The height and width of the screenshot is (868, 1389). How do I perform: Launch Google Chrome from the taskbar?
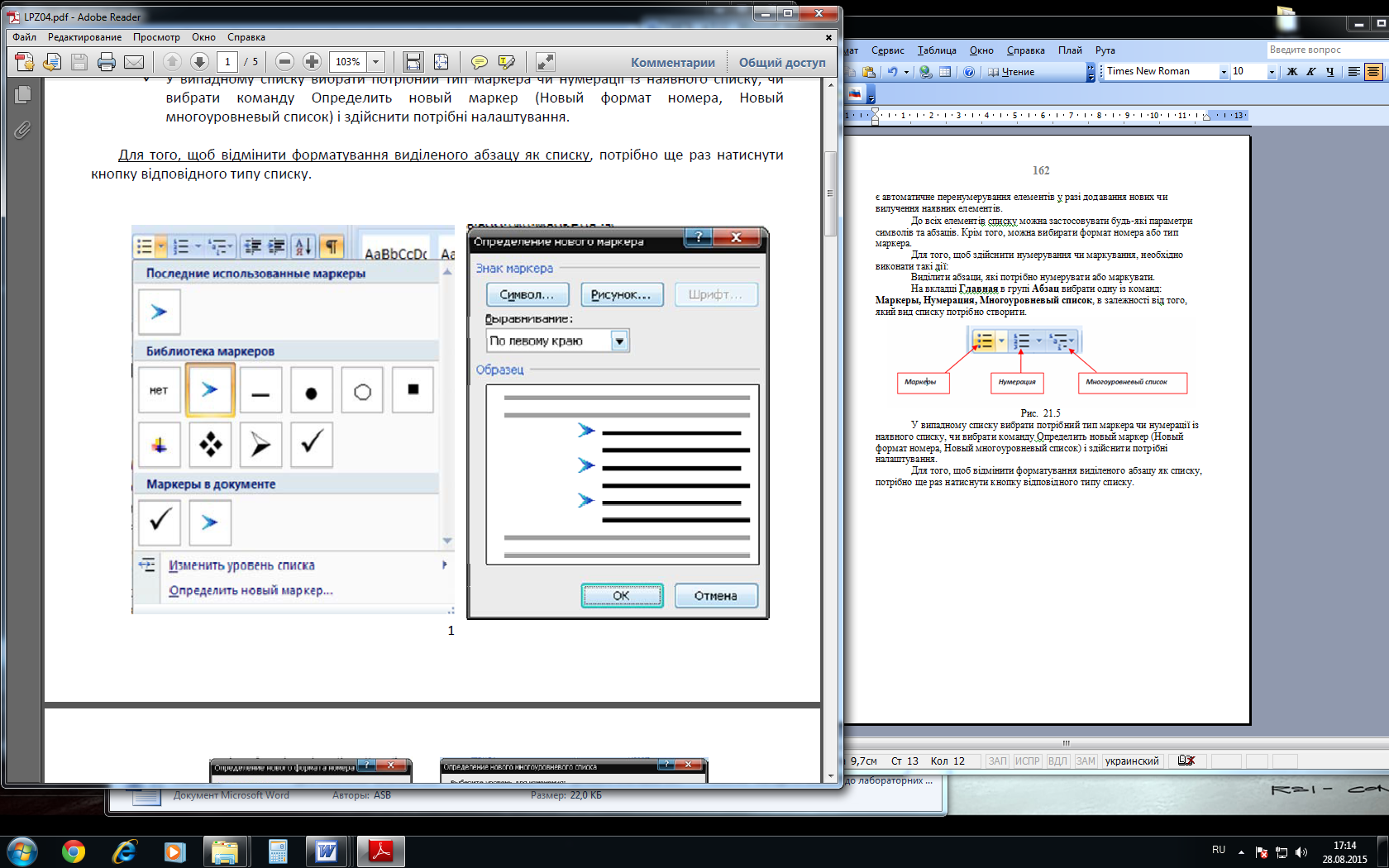click(74, 851)
